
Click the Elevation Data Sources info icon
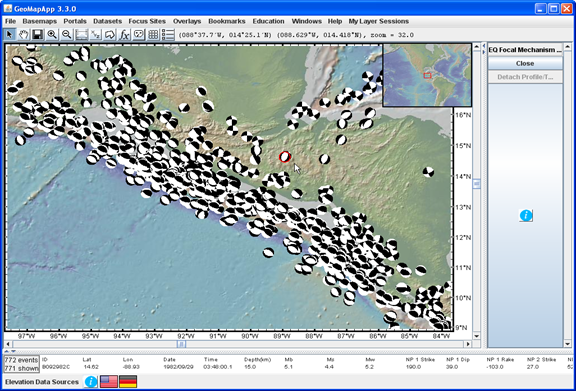tap(91, 381)
